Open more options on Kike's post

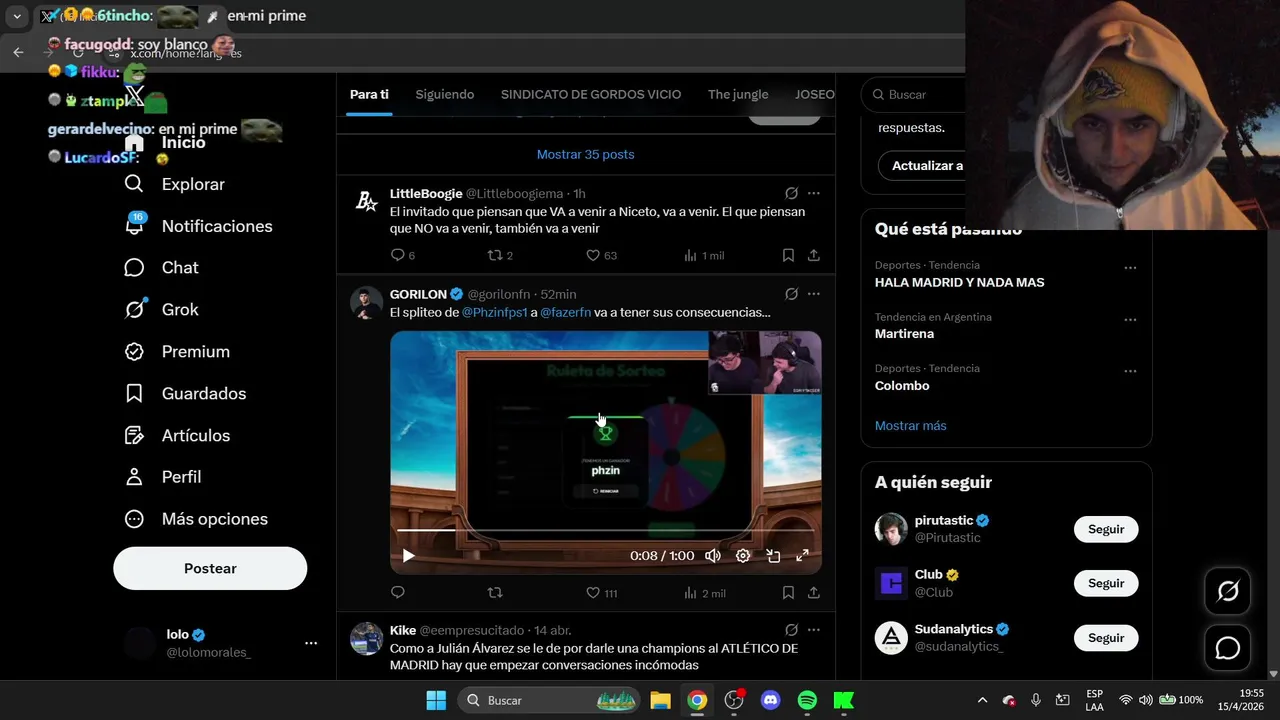[814, 630]
